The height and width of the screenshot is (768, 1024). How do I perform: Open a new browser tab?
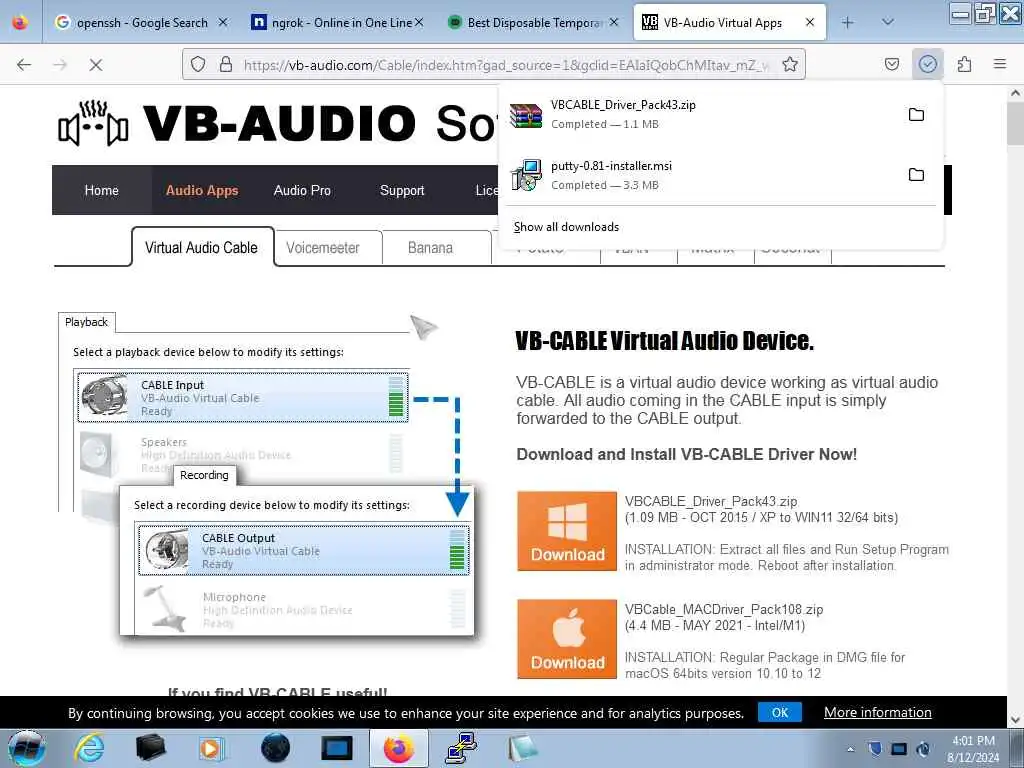[847, 23]
